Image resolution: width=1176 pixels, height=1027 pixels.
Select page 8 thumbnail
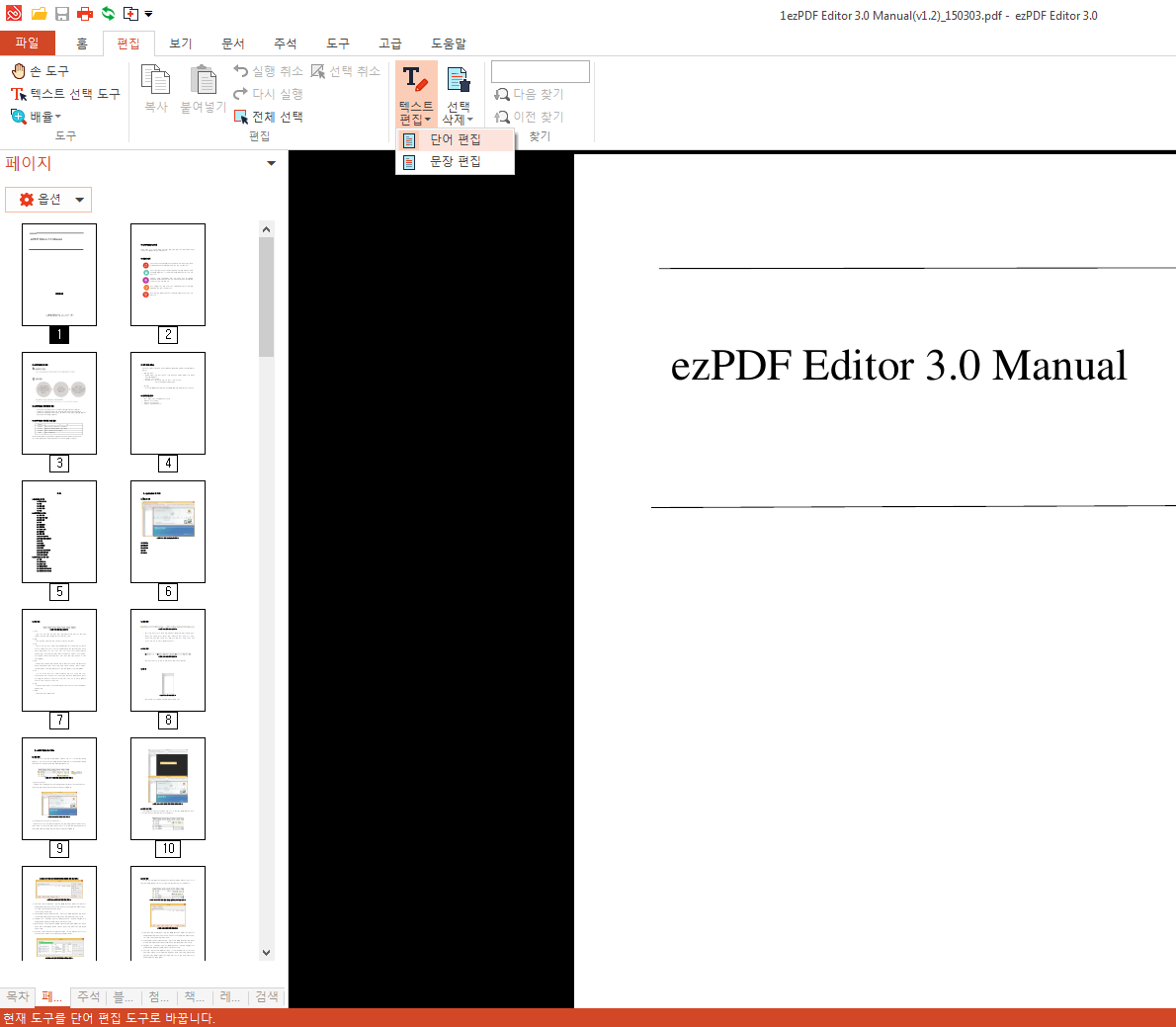168,660
